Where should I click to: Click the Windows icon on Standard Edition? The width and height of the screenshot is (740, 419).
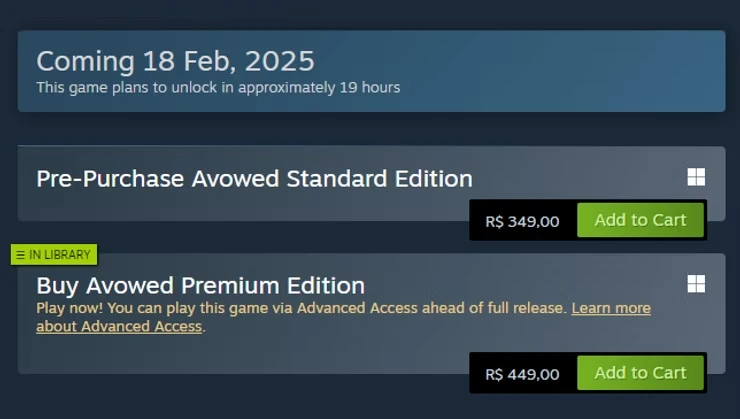point(696,177)
